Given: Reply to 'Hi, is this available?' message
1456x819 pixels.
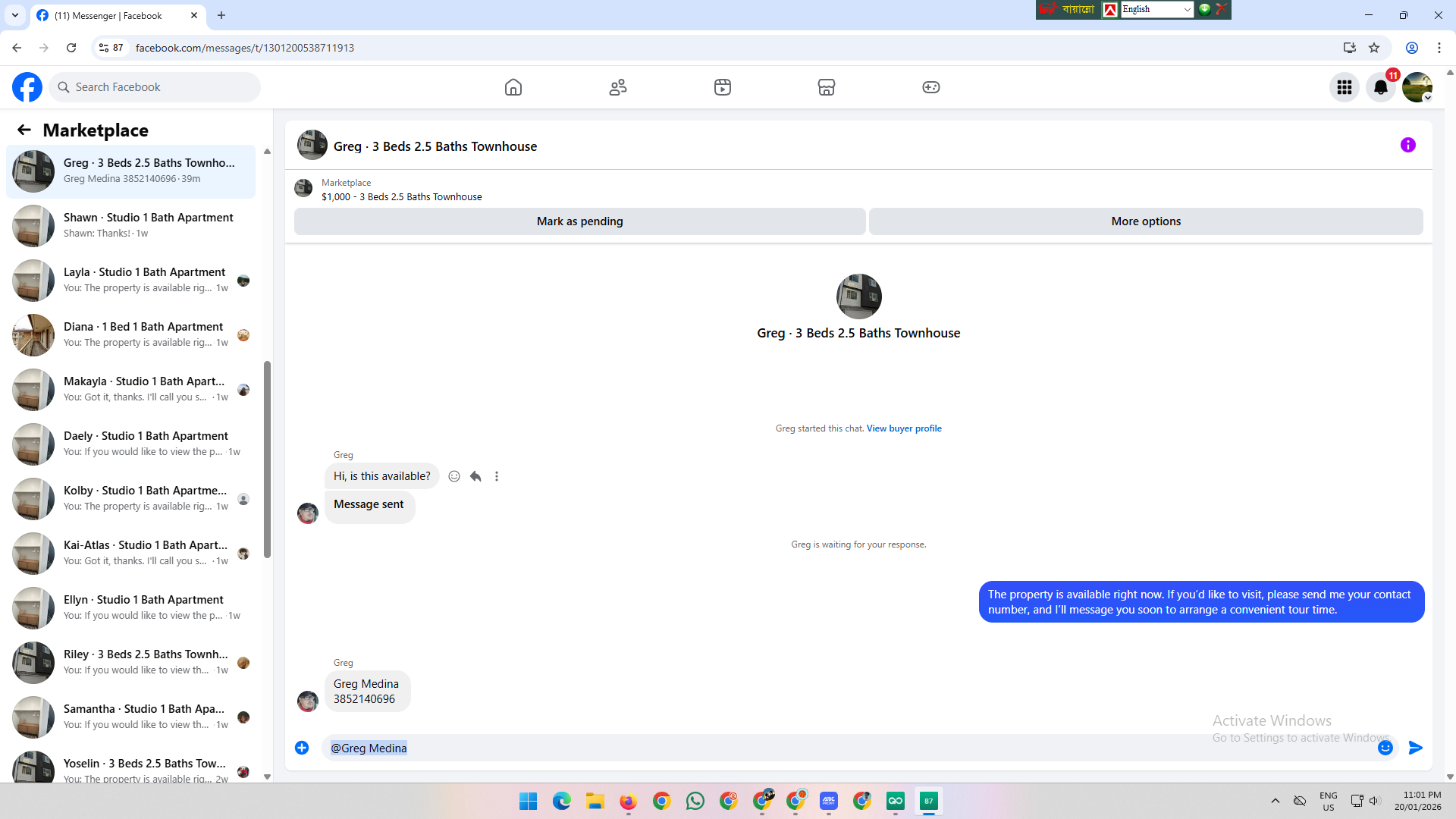Looking at the screenshot, I should pos(475,476).
